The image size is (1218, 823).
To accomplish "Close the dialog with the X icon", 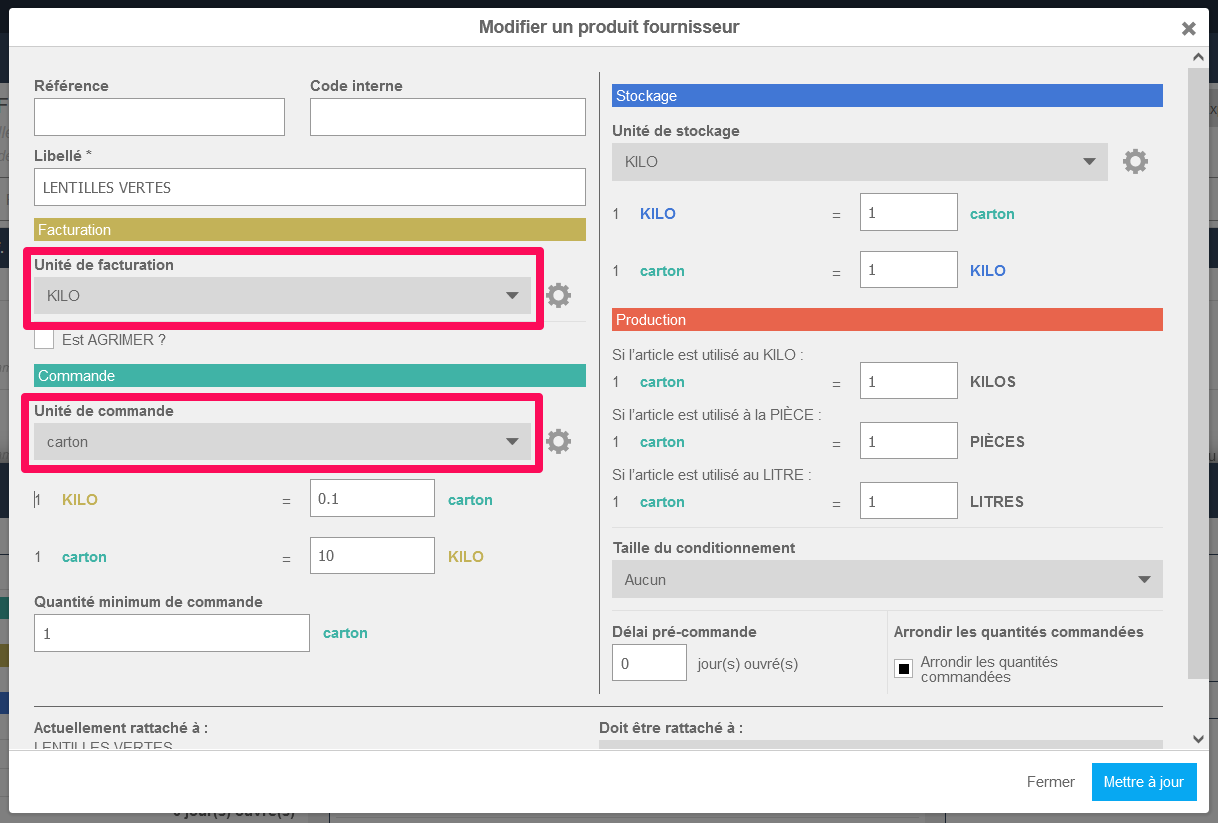I will (x=1188, y=29).
